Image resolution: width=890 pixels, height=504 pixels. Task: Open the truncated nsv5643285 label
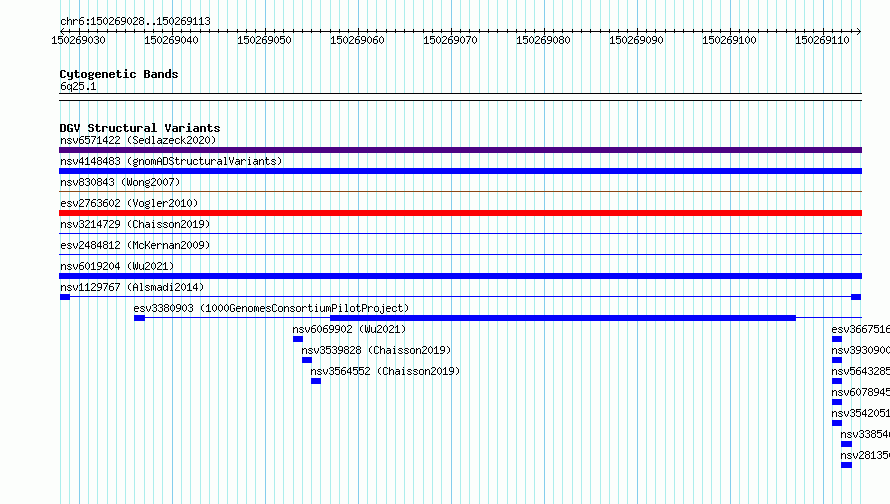pos(860,371)
